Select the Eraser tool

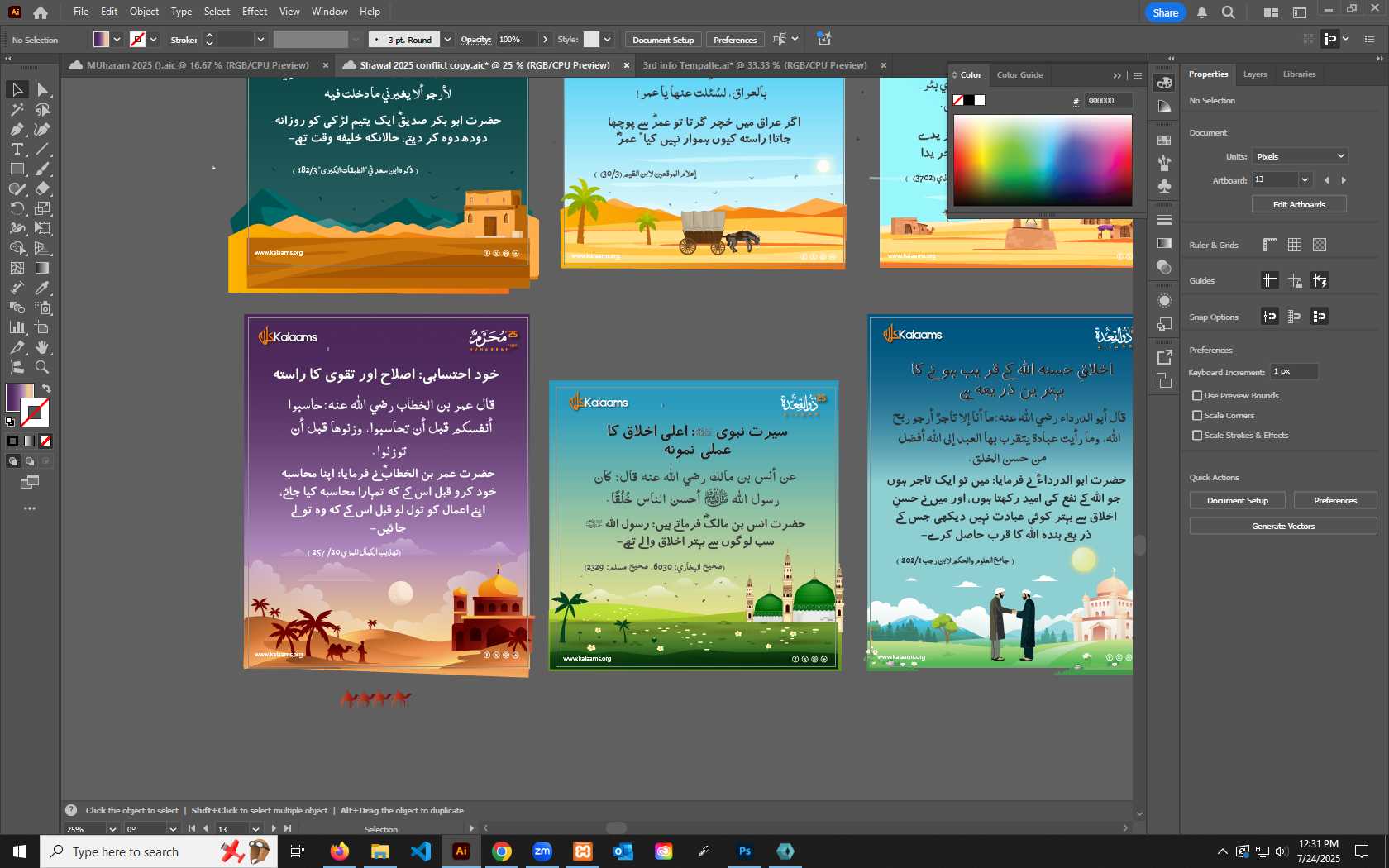(42, 188)
